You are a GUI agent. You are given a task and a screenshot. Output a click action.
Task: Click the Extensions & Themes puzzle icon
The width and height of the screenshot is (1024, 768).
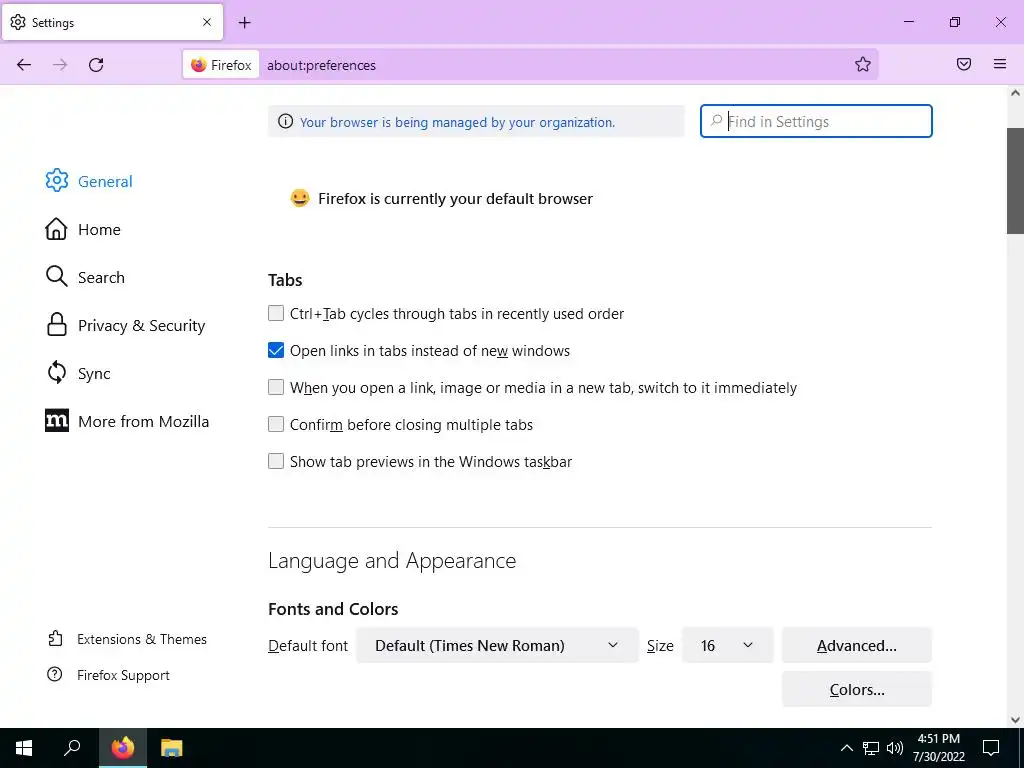tap(56, 638)
